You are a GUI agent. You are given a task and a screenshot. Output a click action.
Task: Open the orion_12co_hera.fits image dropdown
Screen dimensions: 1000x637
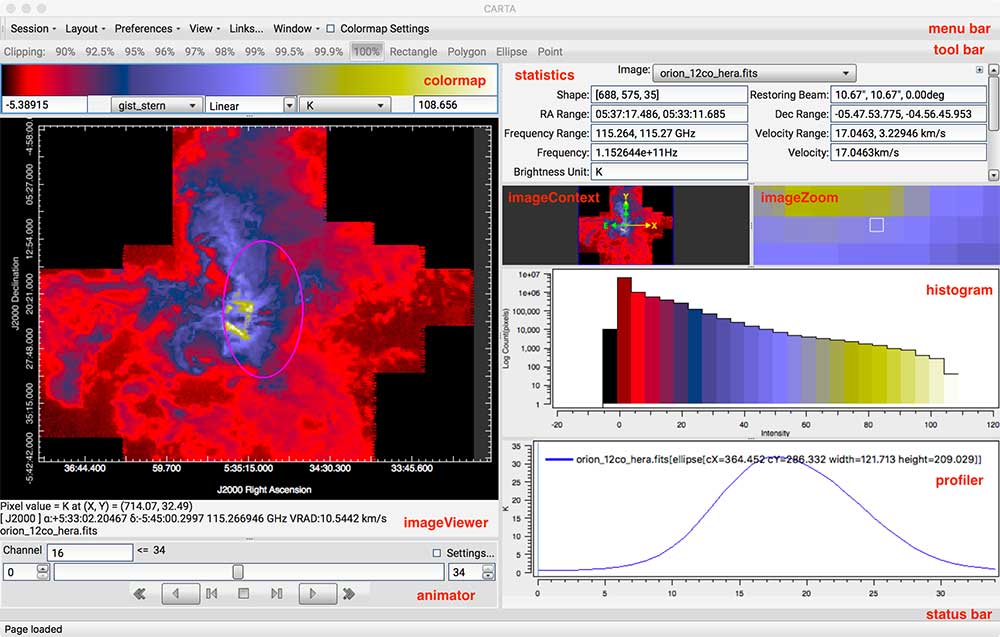tap(753, 73)
